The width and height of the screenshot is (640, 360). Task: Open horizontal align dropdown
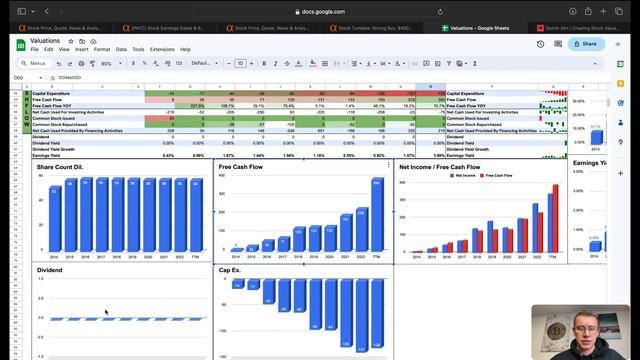tap(356, 64)
